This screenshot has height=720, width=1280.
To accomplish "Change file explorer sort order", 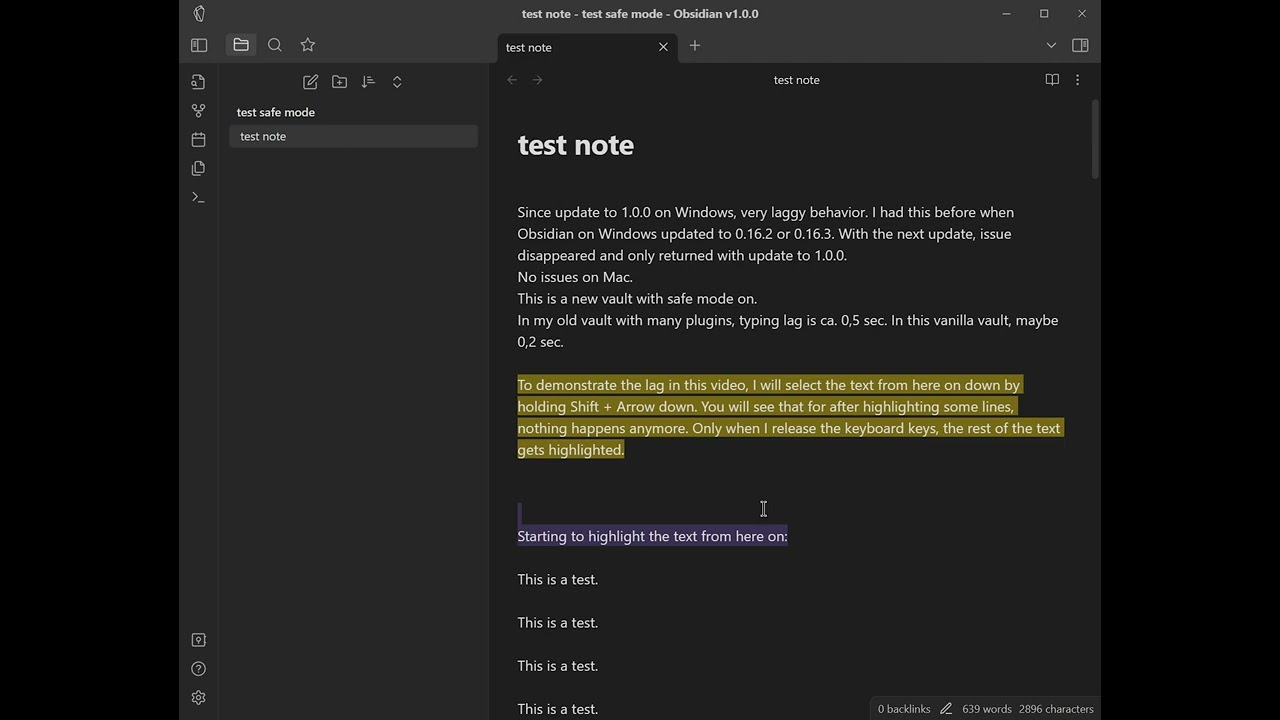I will coord(368,82).
